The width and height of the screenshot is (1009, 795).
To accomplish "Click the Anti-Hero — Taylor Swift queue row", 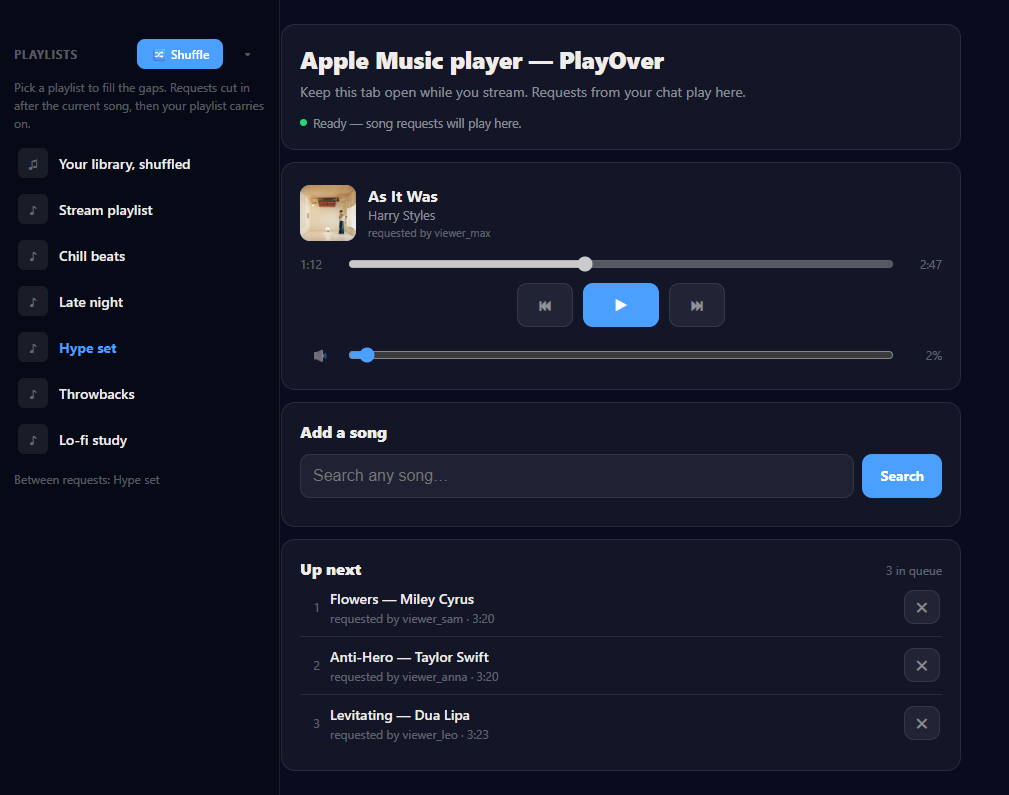I will click(620, 666).
